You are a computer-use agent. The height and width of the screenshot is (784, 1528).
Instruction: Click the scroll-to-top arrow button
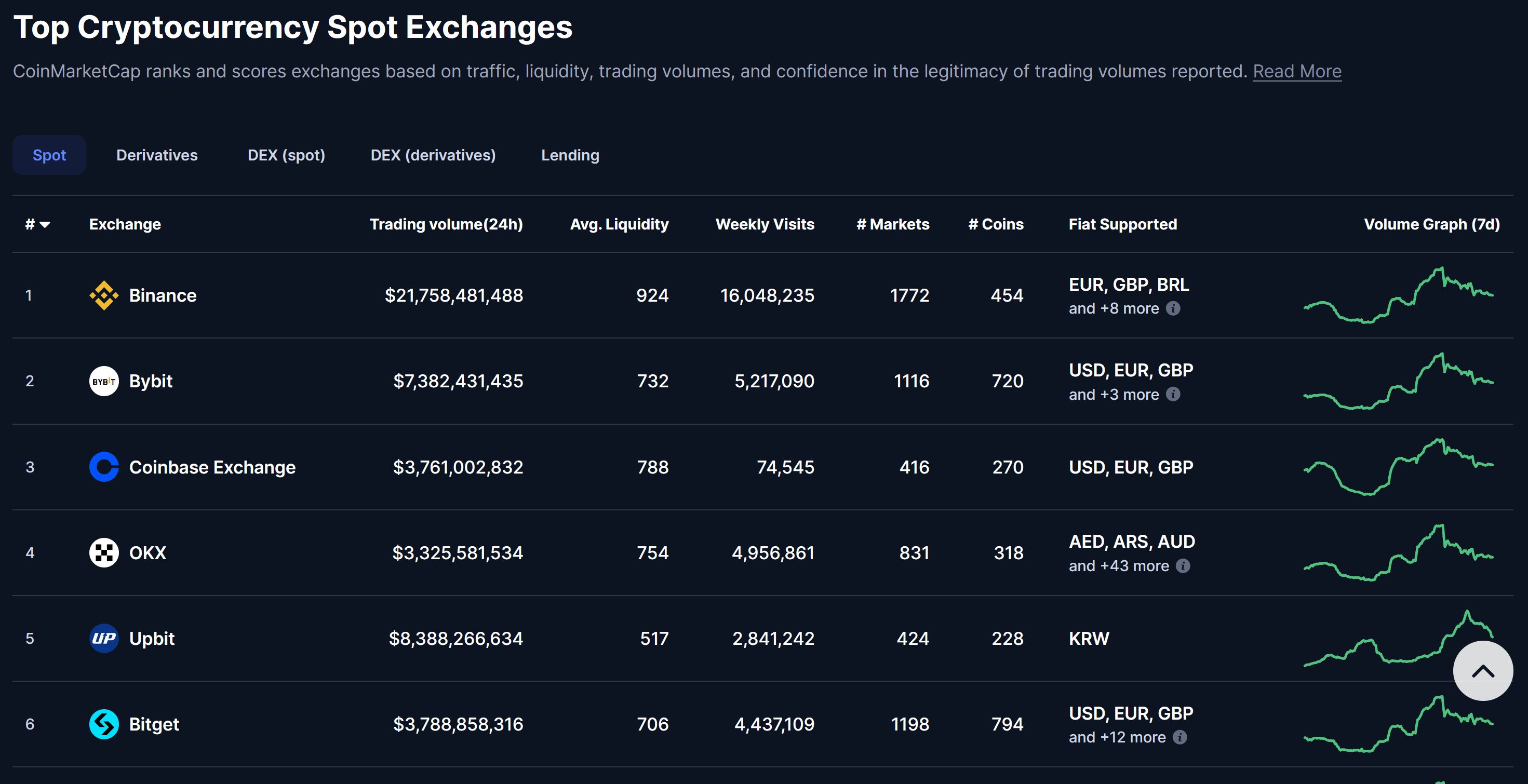click(x=1483, y=671)
